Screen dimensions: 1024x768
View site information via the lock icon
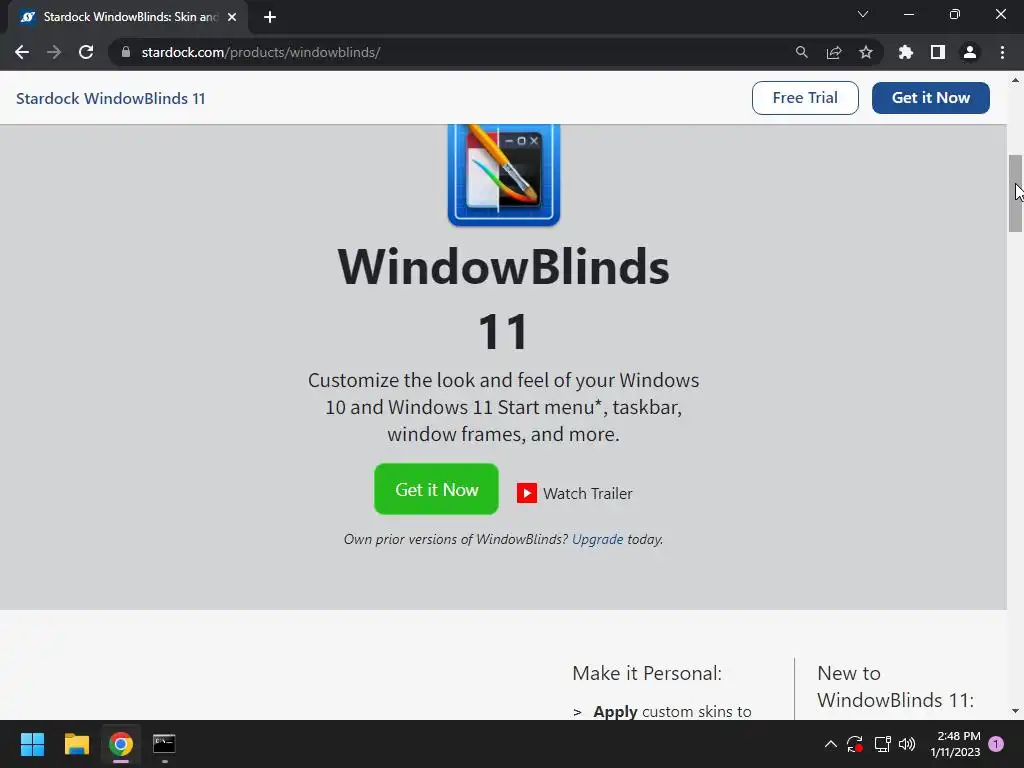[126, 52]
